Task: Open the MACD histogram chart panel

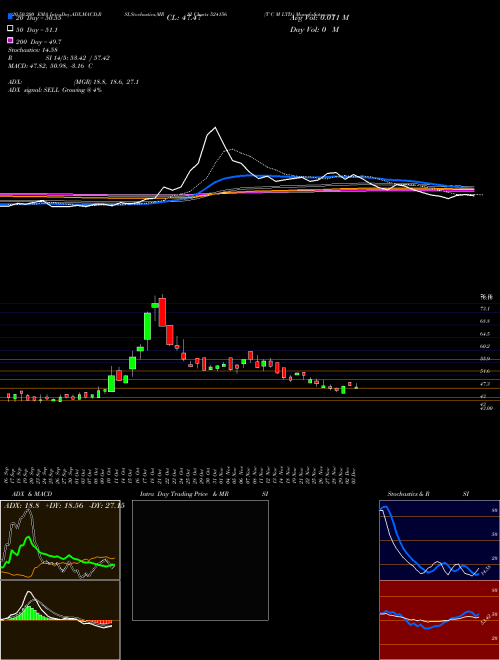Action: (x=60, y=620)
